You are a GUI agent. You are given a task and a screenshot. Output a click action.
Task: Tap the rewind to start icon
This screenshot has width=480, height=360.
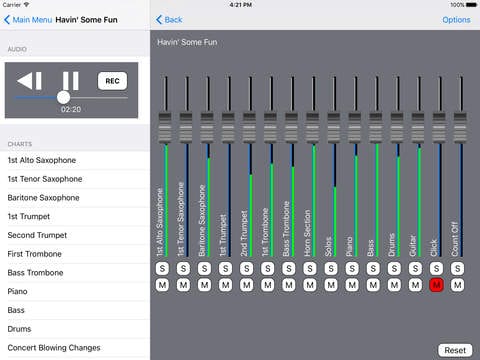point(29,81)
